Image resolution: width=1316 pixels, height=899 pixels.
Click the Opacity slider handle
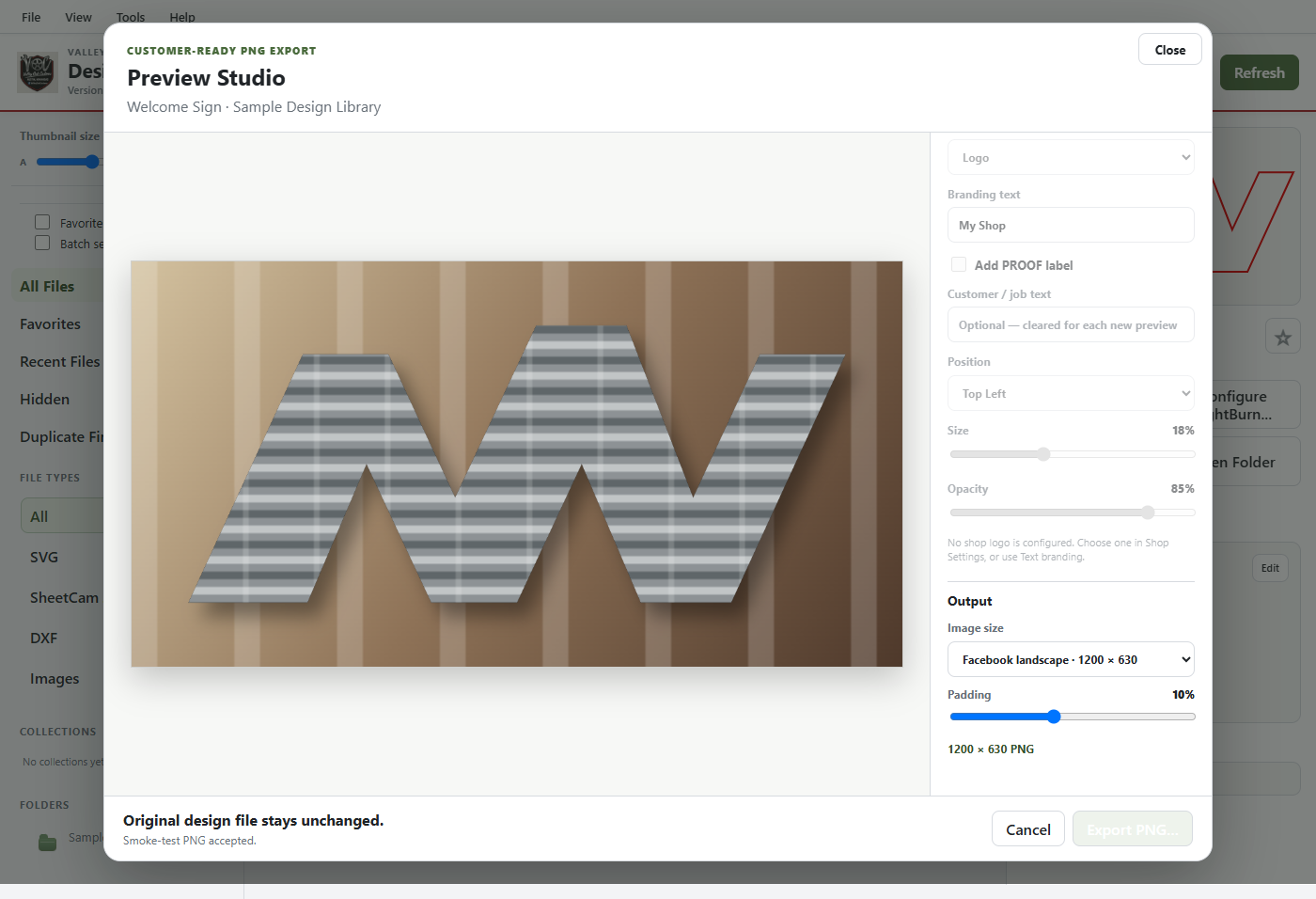[x=1148, y=513]
